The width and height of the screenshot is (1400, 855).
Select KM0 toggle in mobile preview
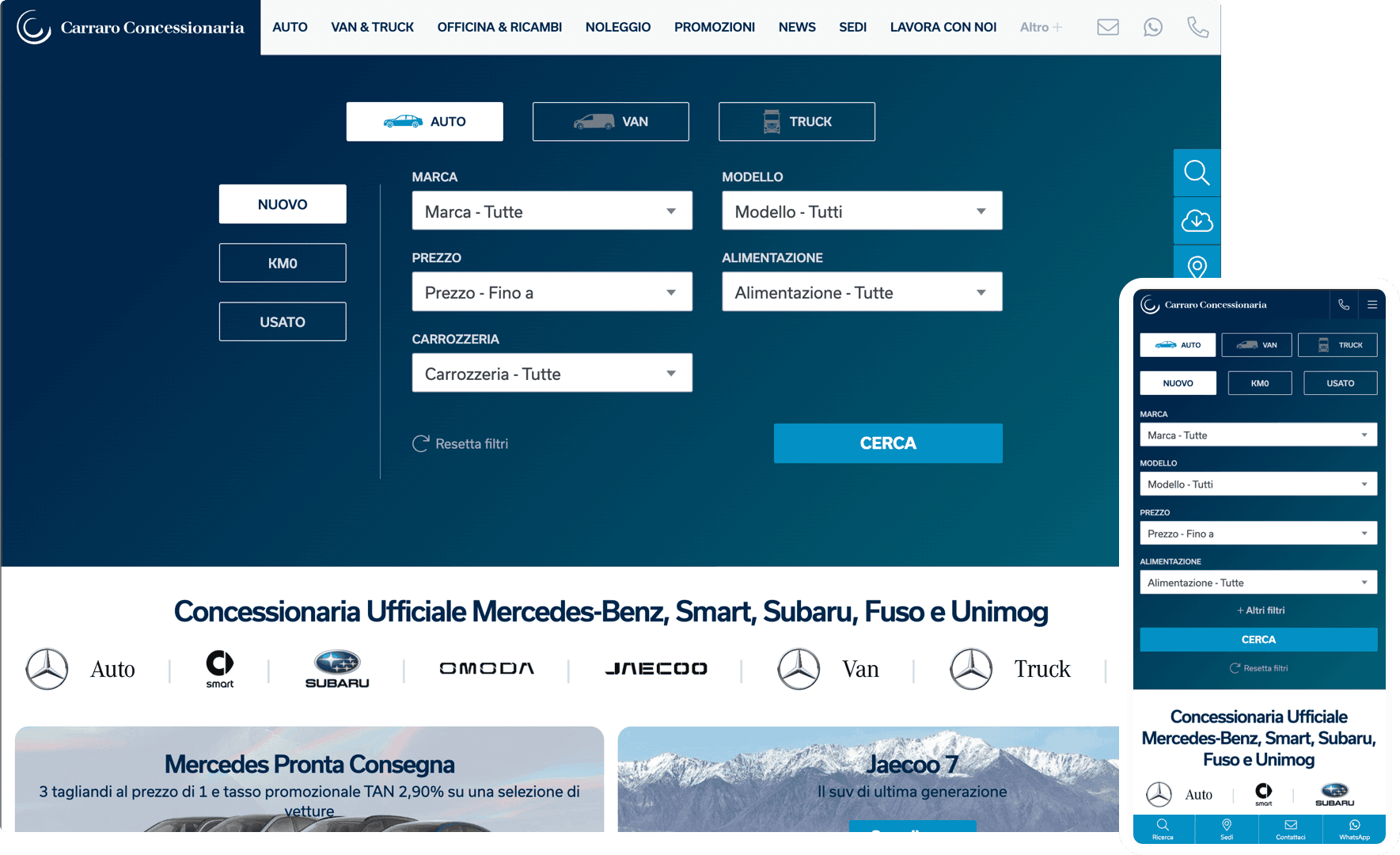point(1260,383)
